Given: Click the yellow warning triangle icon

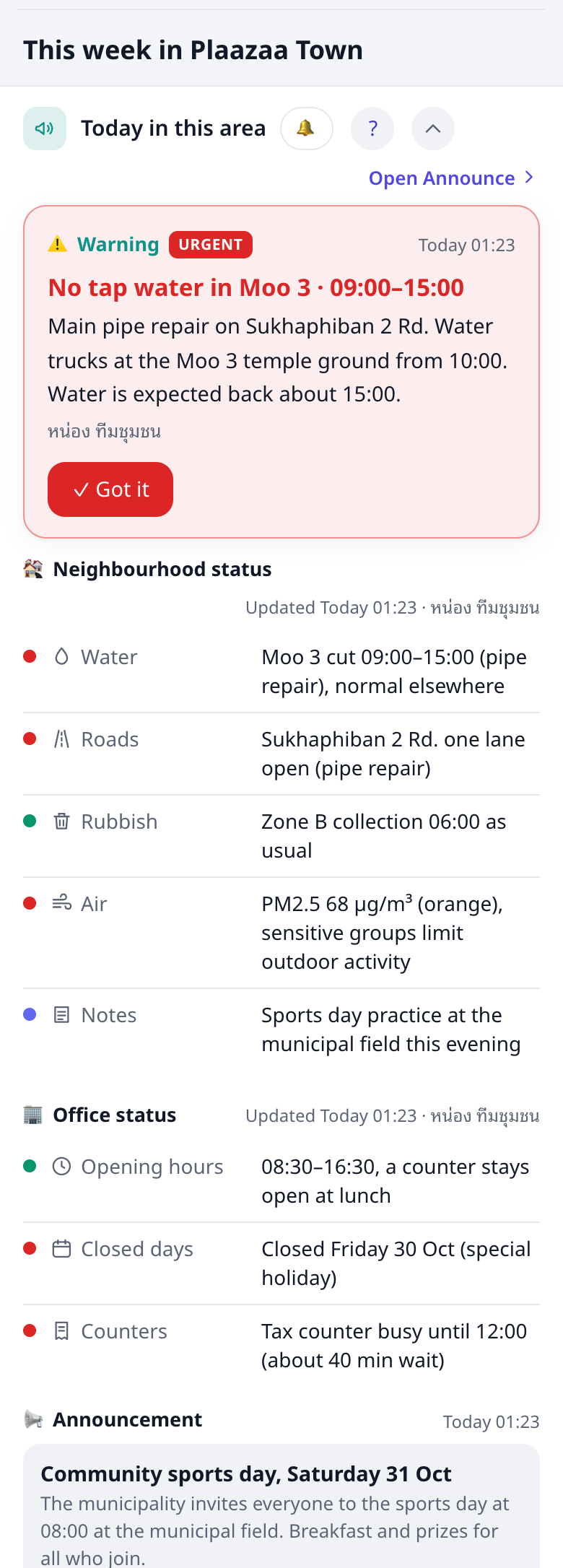Looking at the screenshot, I should pos(57,245).
